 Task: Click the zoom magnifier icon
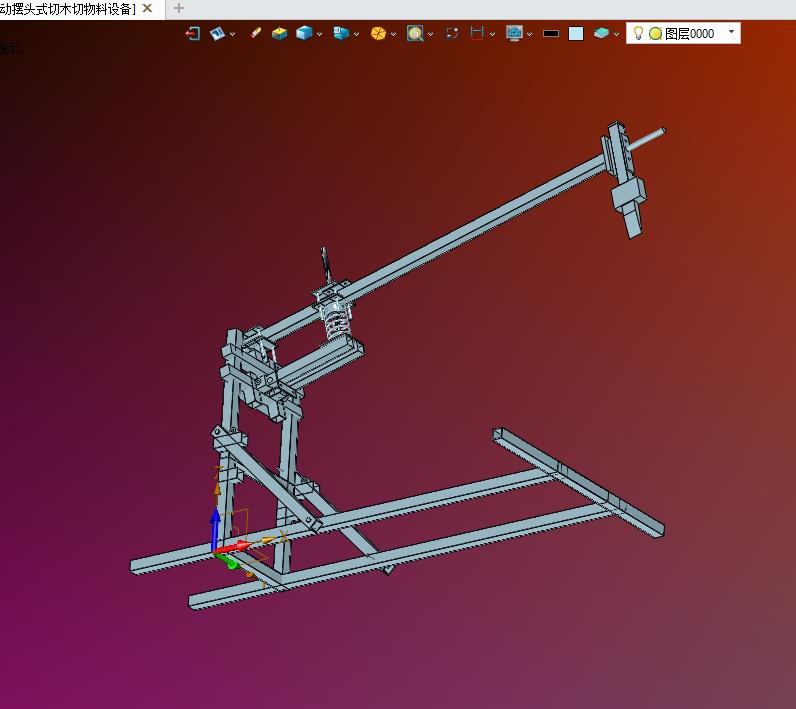(415, 33)
